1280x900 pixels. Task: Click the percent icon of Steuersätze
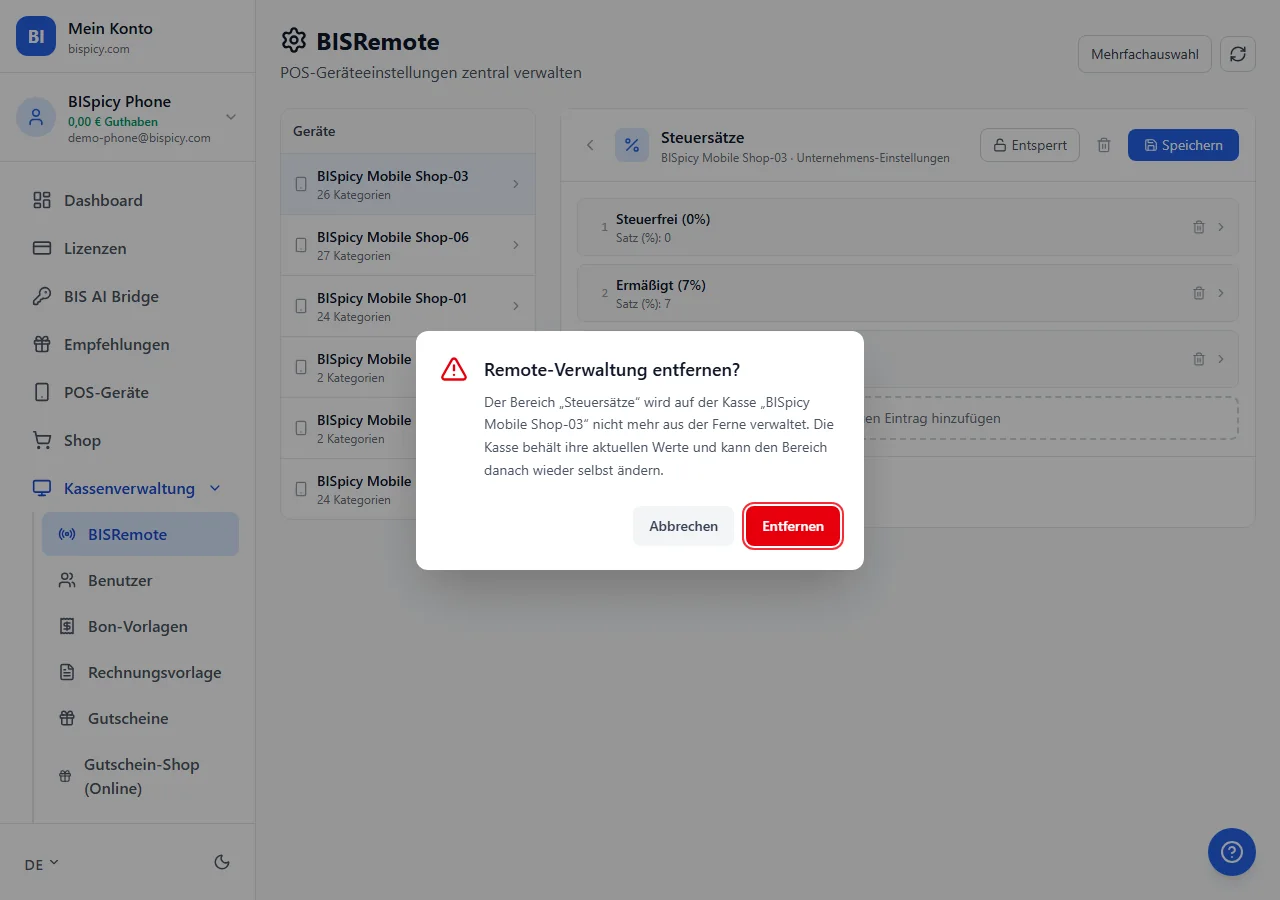pyautogui.click(x=631, y=145)
